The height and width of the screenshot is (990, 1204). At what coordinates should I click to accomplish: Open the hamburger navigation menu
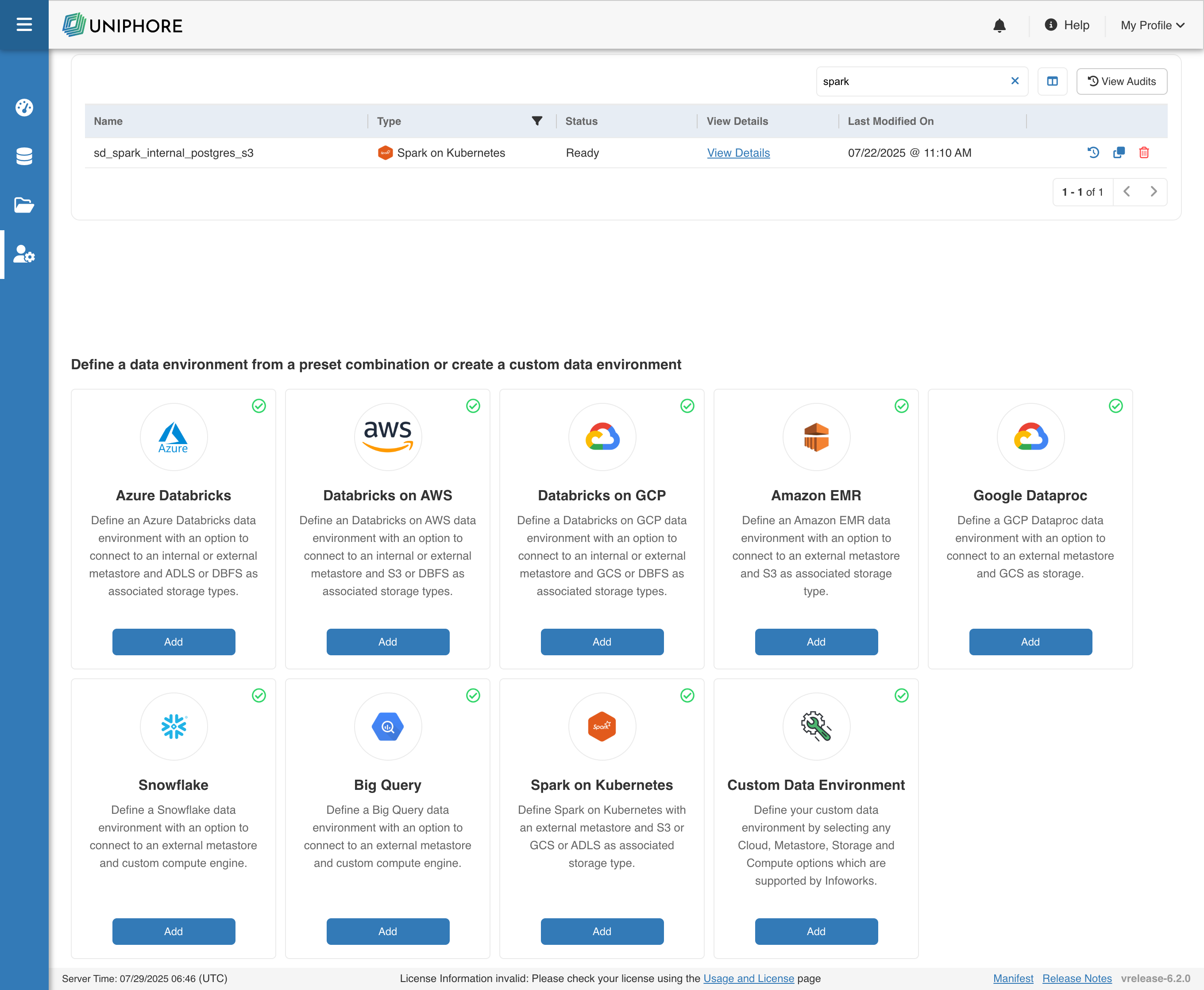[24, 24]
